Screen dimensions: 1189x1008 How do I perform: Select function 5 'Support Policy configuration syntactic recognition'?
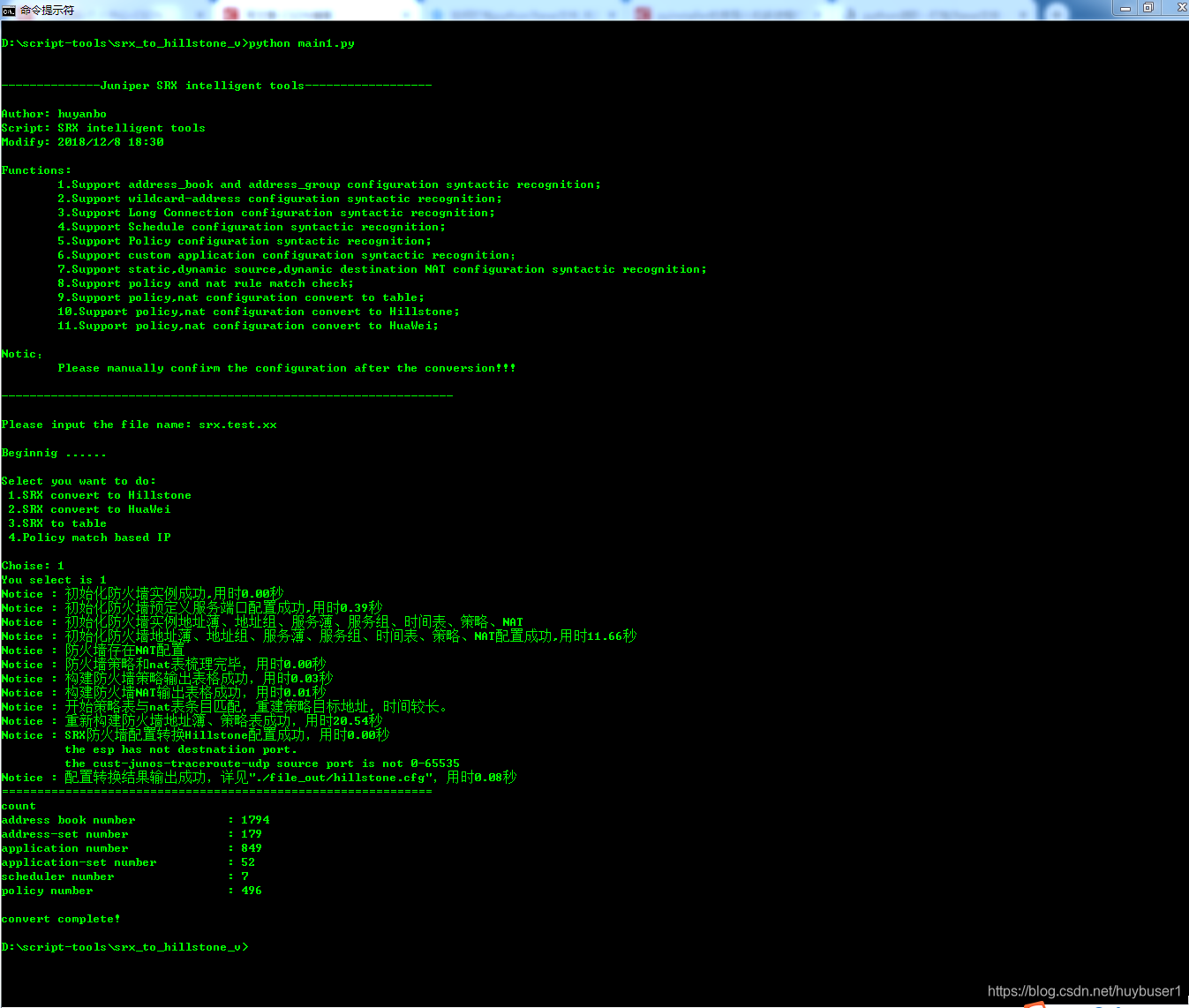click(x=245, y=241)
